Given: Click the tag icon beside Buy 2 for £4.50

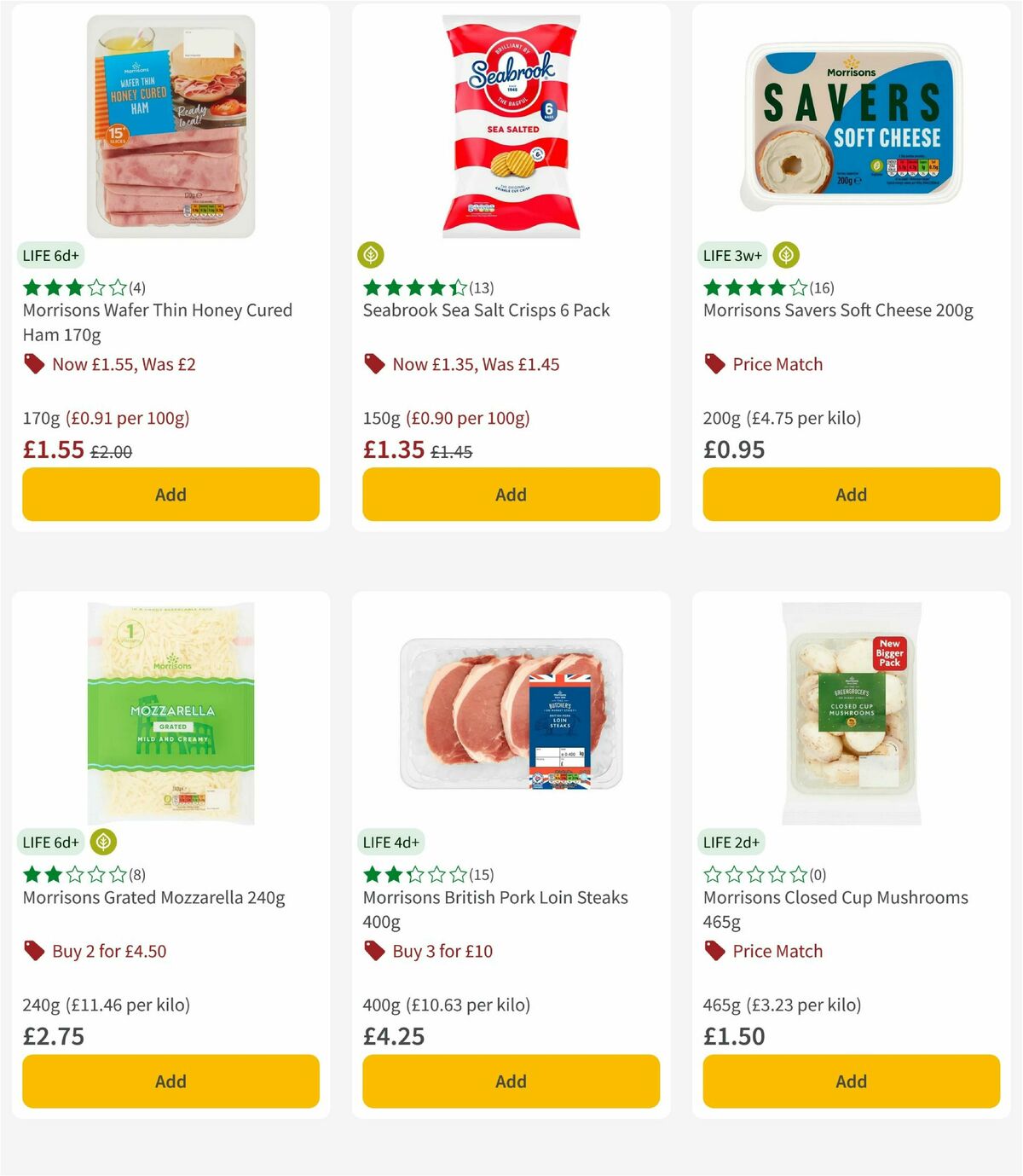Looking at the screenshot, I should pos(33,951).
